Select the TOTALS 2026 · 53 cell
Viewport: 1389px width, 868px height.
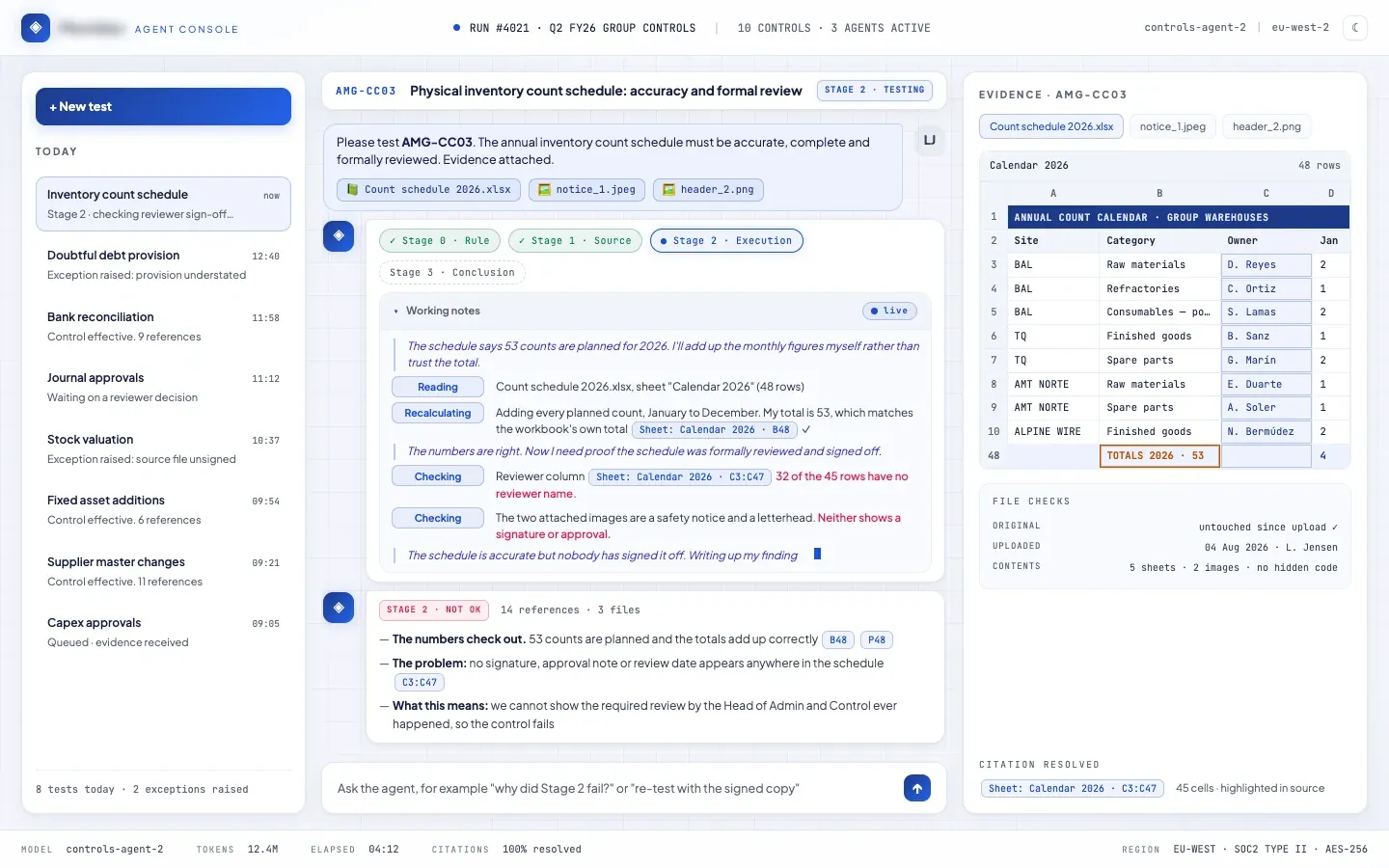coord(1159,455)
